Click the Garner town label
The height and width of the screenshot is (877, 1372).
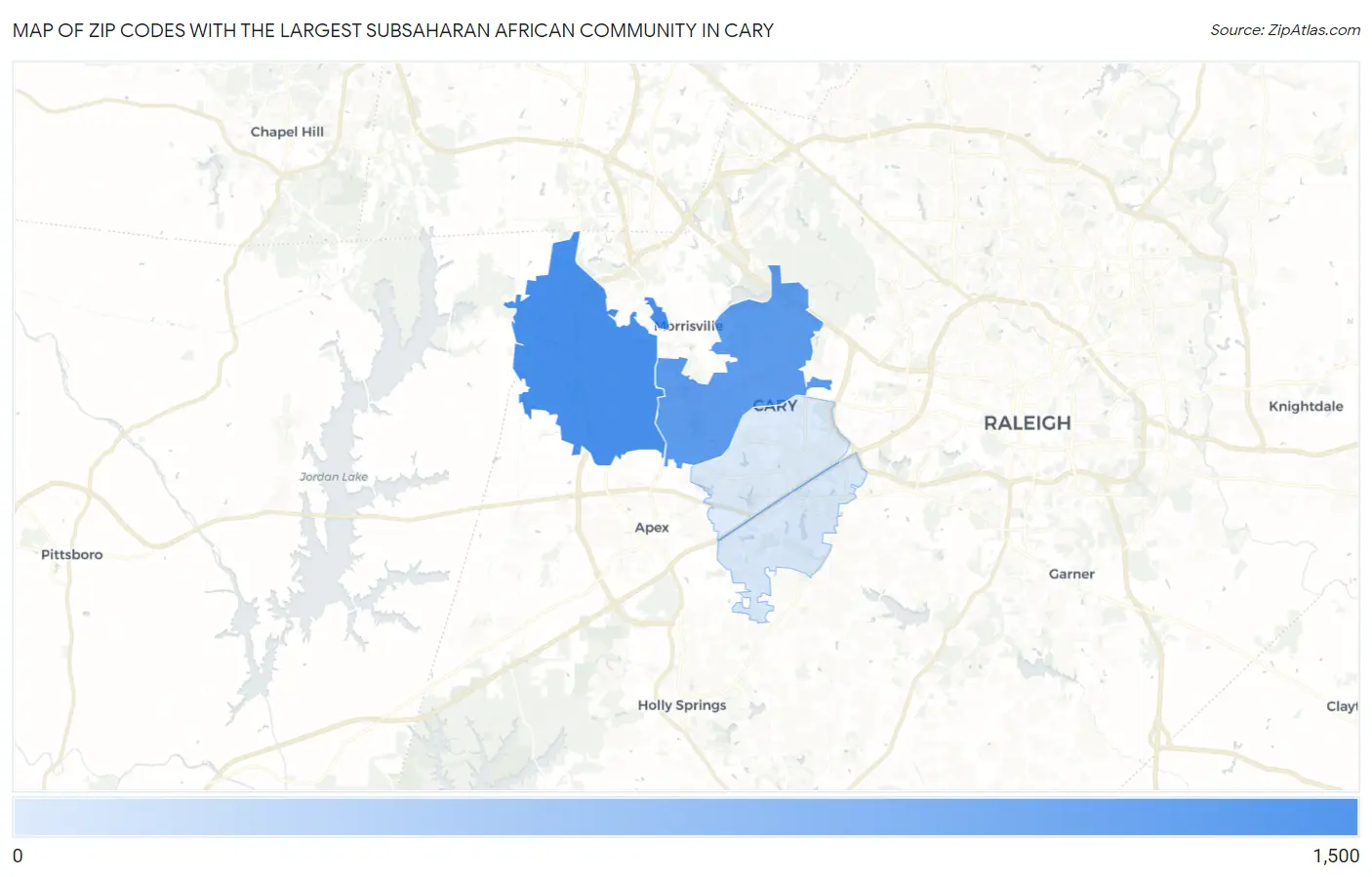pyautogui.click(x=1071, y=575)
